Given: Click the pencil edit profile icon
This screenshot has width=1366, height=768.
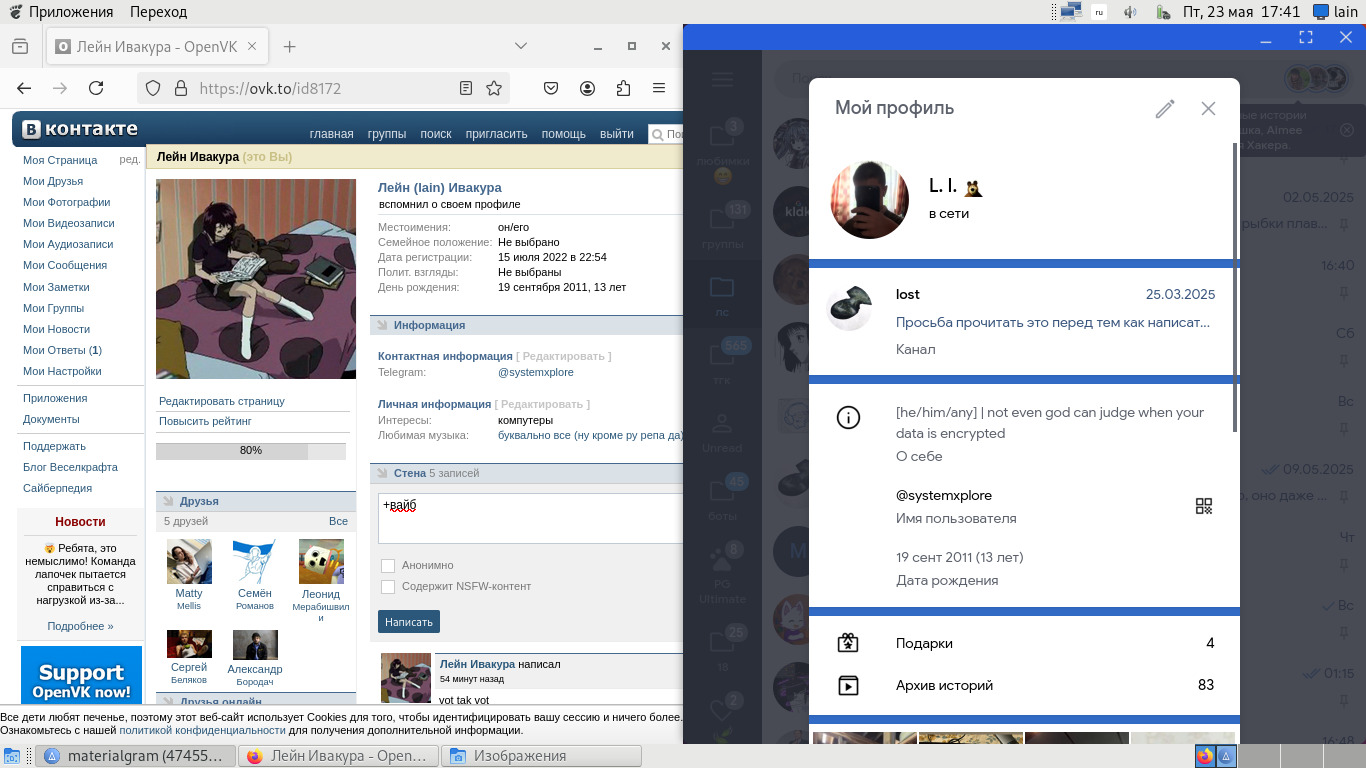Looking at the screenshot, I should [1164, 109].
